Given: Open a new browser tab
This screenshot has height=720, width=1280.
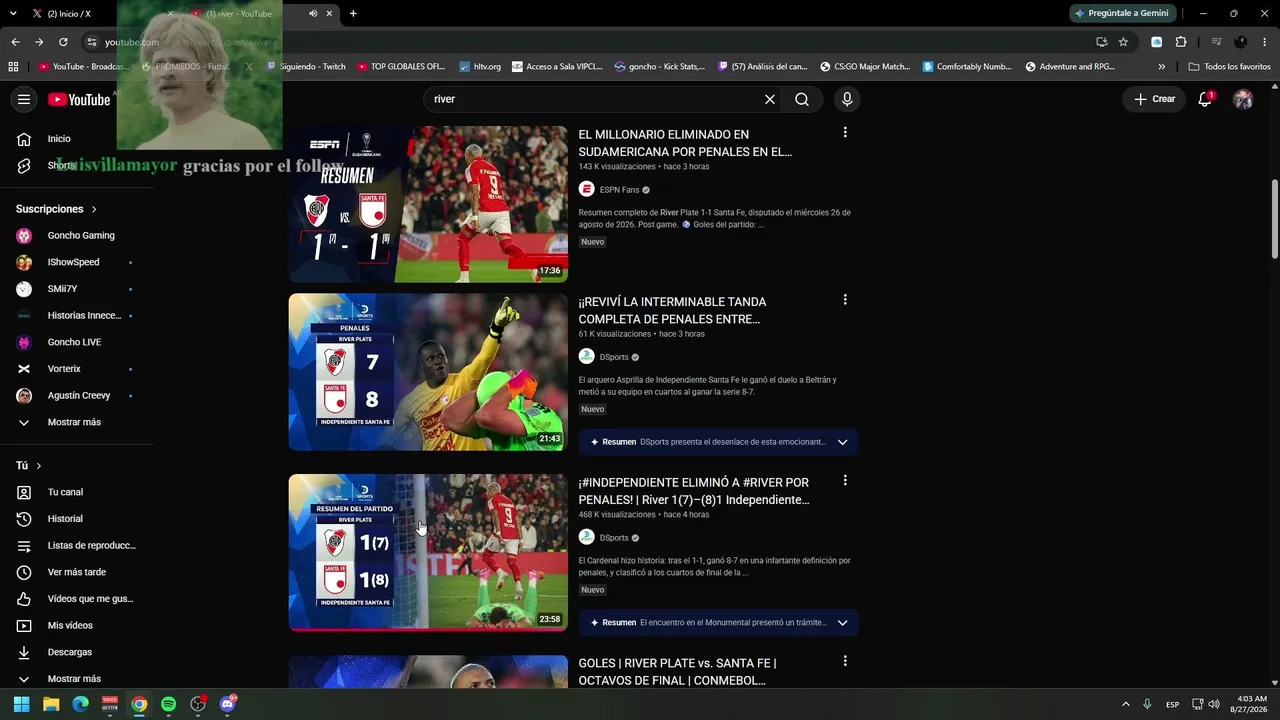Looking at the screenshot, I should 353,14.
